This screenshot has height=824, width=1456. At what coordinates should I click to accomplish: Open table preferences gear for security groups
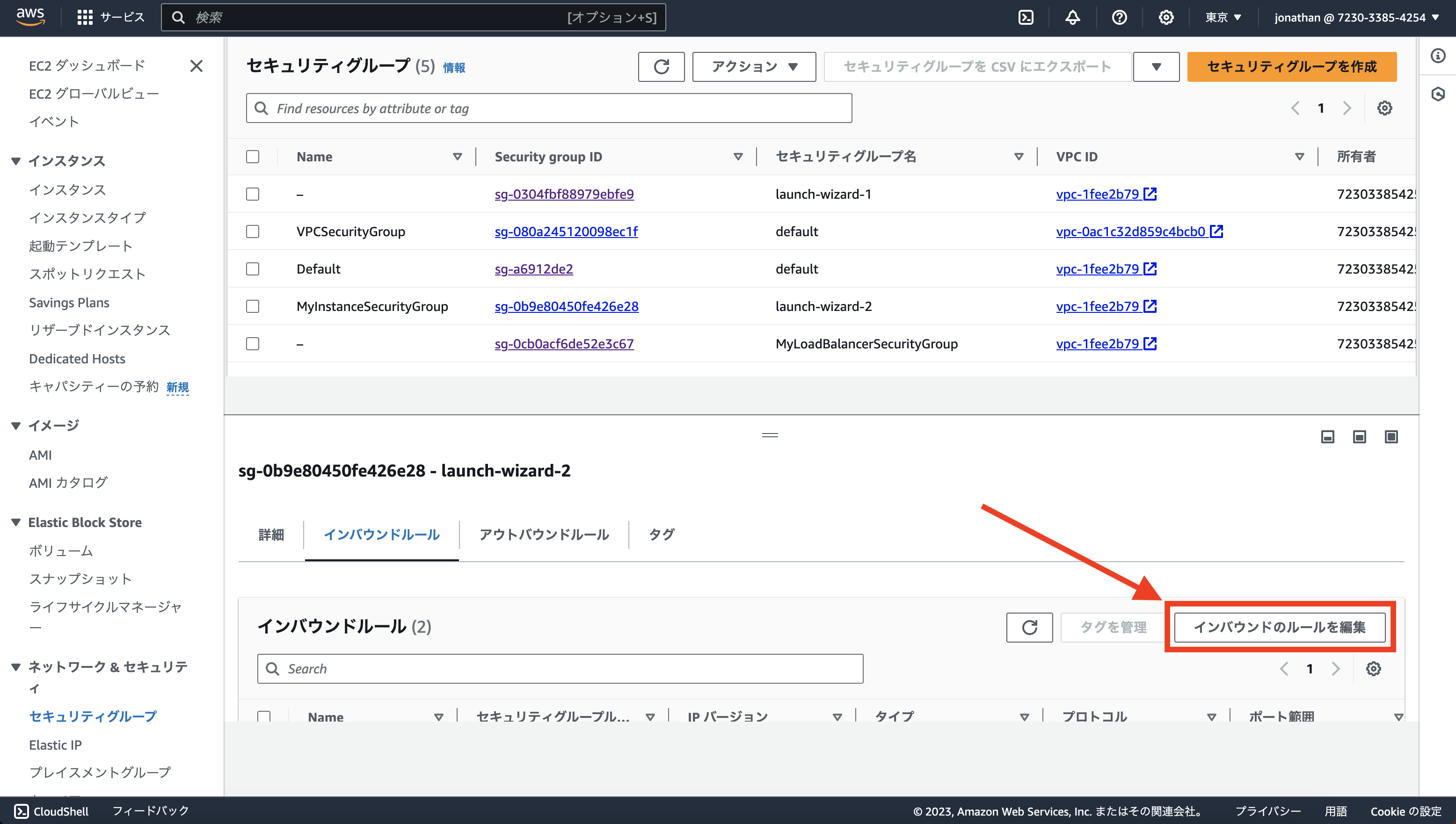(x=1385, y=108)
